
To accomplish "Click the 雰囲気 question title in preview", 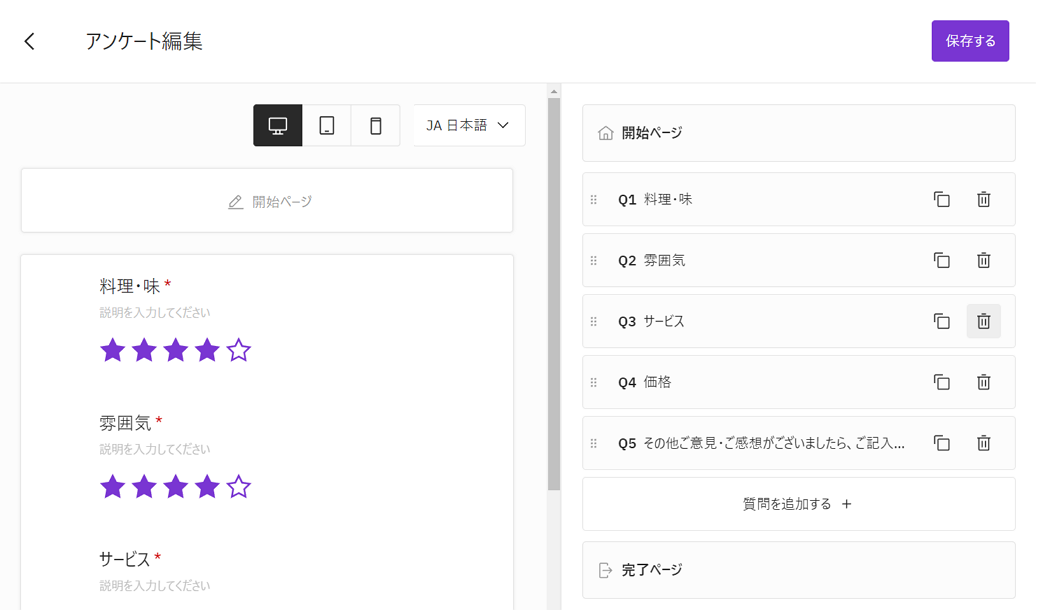I will pyautogui.click(x=125, y=423).
